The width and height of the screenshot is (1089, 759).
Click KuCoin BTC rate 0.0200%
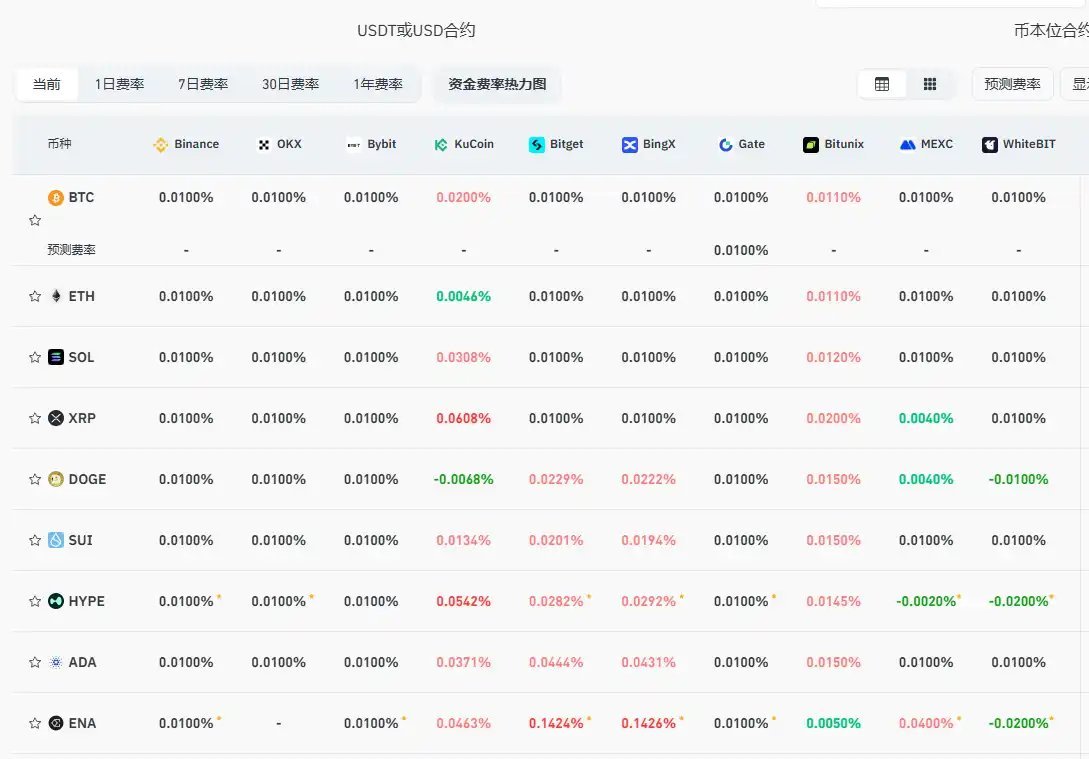point(463,198)
